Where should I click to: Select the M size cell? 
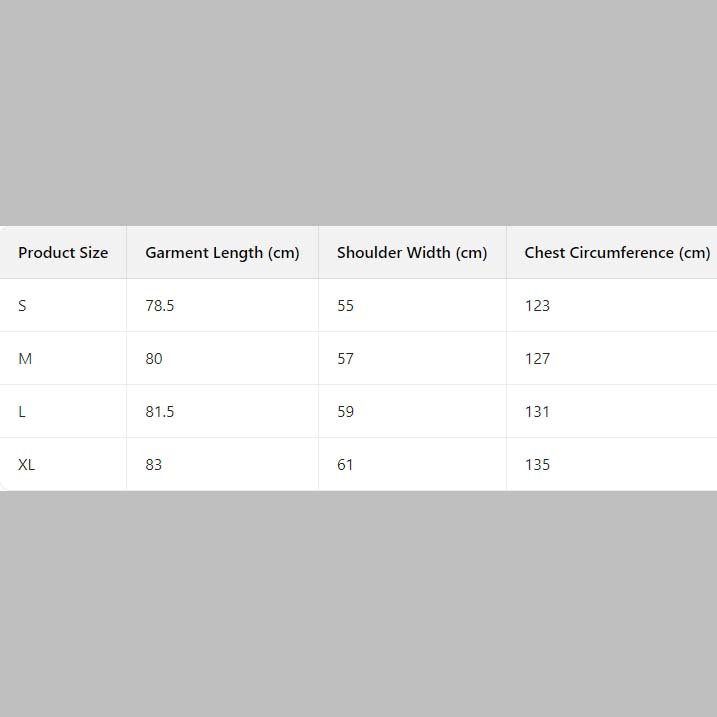[25, 359]
